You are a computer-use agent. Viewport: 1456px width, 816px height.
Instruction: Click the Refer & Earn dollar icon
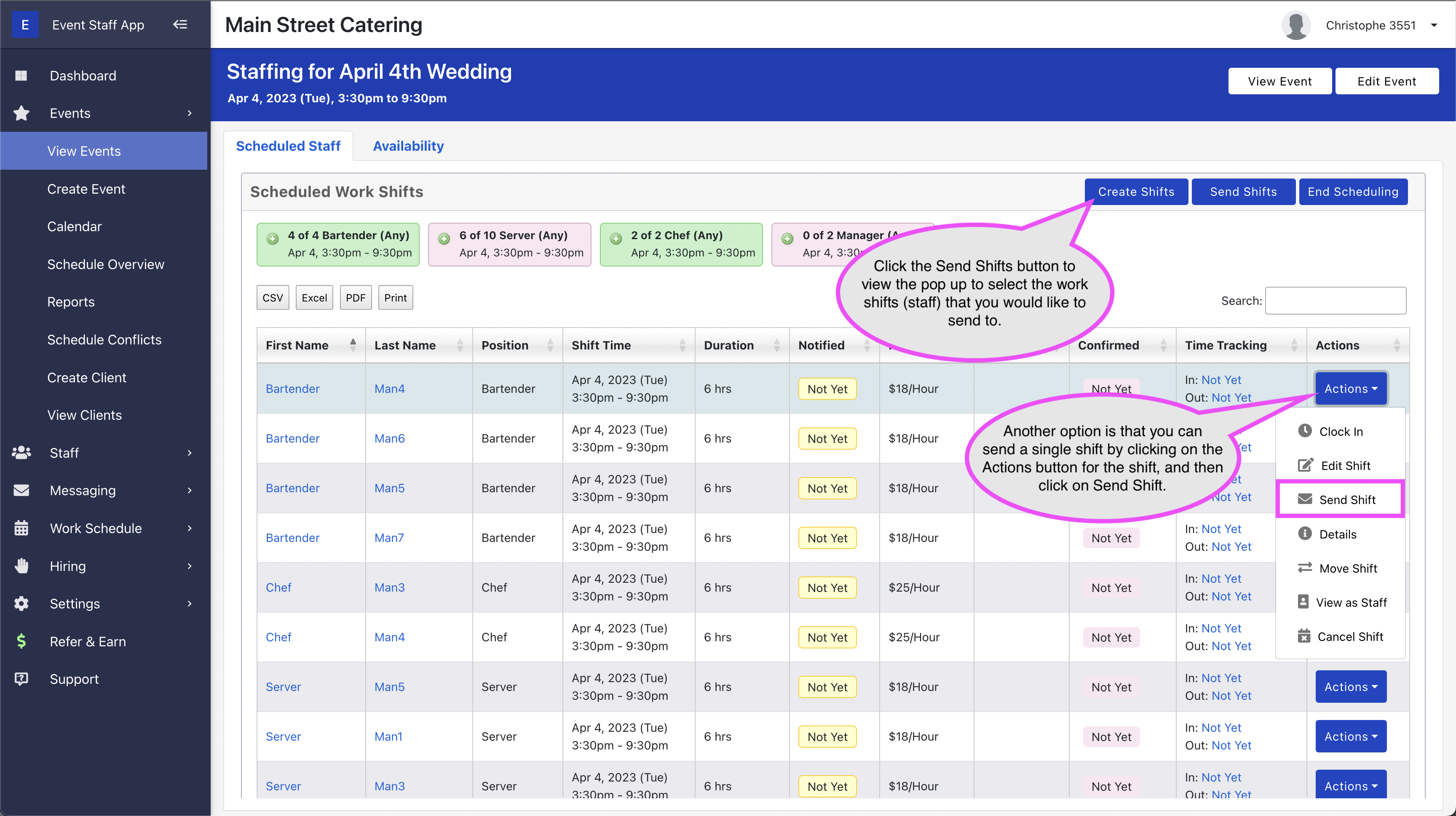(x=21, y=641)
